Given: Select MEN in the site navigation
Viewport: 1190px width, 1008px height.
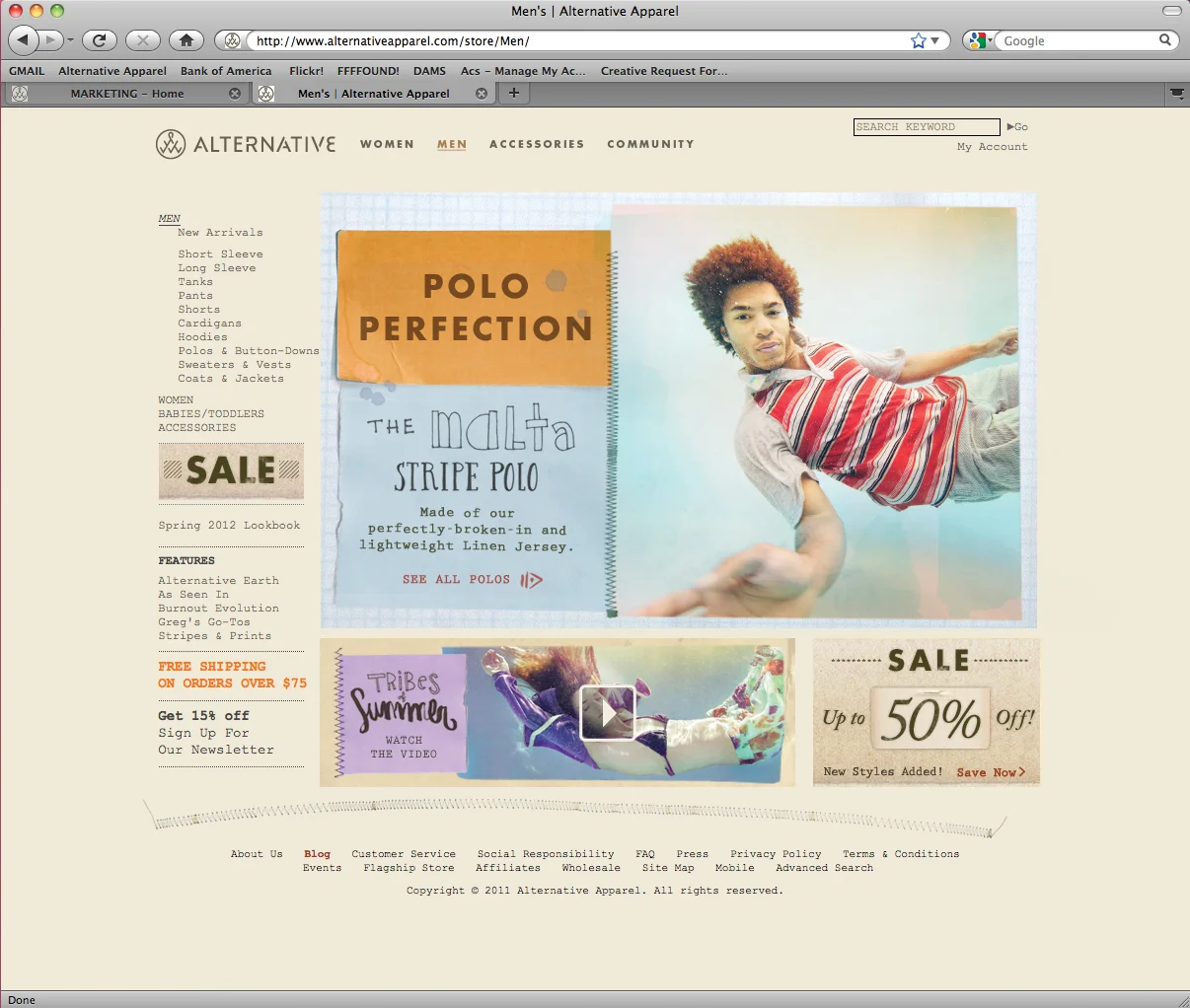Looking at the screenshot, I should (451, 144).
